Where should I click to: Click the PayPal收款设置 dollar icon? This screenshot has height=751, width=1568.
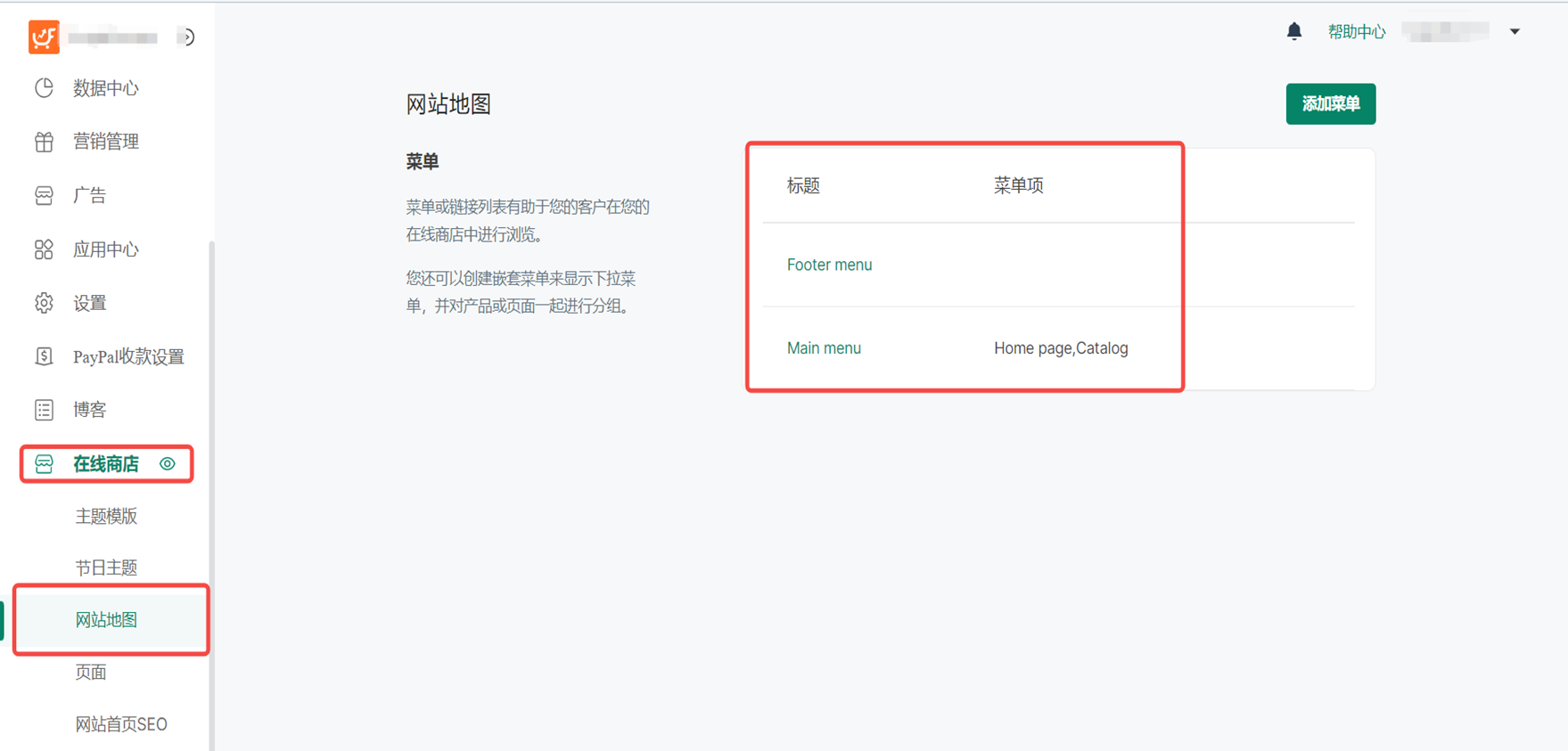click(44, 356)
